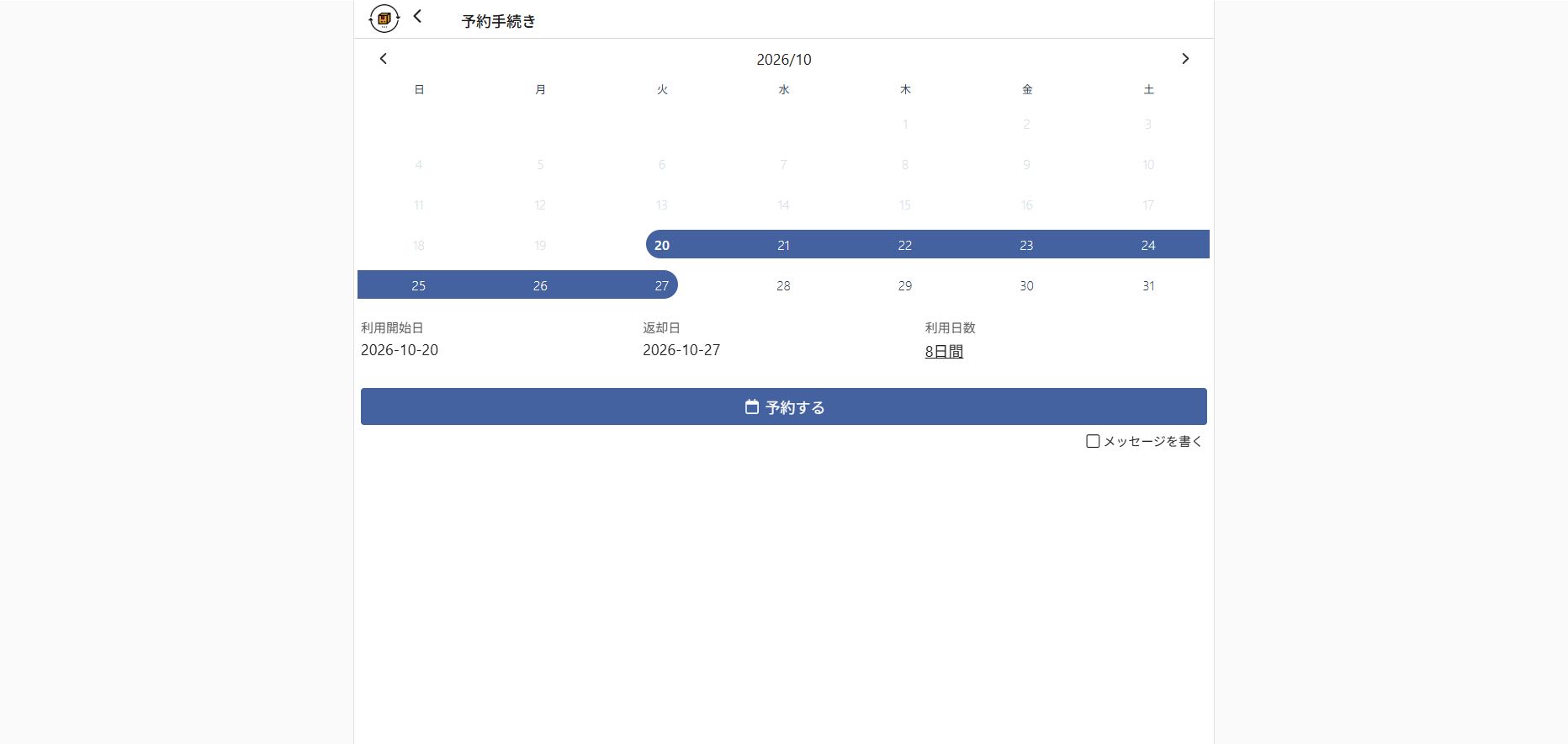Click the return date value 2026-10-27
Viewport: 1568px width, 744px height.
[681, 350]
